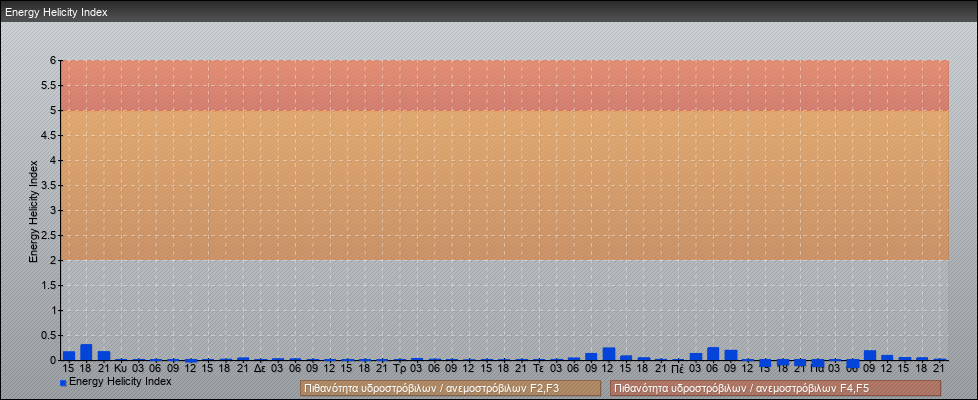Click the 6 value on the y-axis
Screen dimensions: 978x400
pyautogui.click(x=54, y=61)
